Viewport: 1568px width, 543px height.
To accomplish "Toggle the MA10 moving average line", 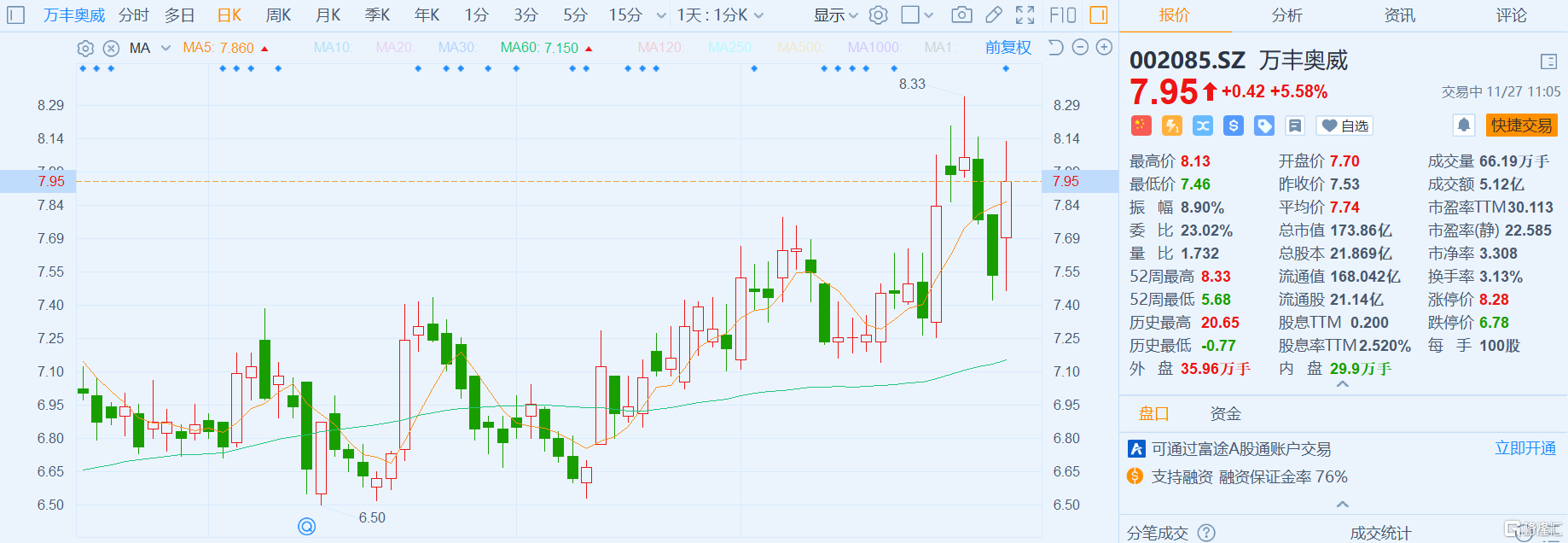I will (x=333, y=48).
